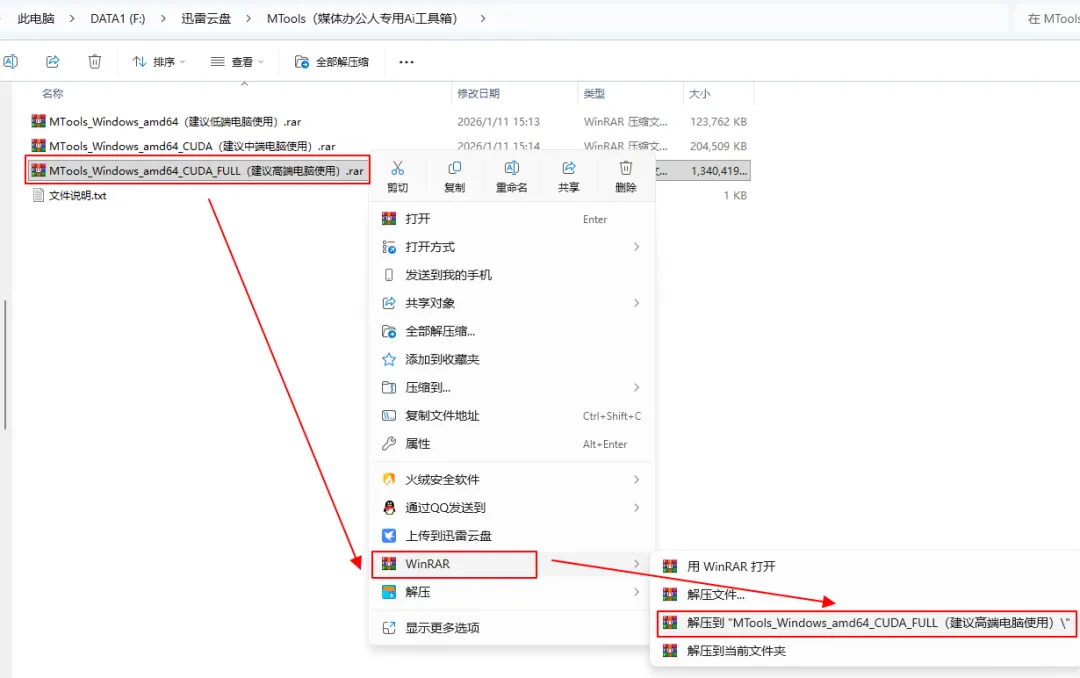Choose 显示更多选项 menu entry
1080x678 pixels.
(x=512, y=628)
